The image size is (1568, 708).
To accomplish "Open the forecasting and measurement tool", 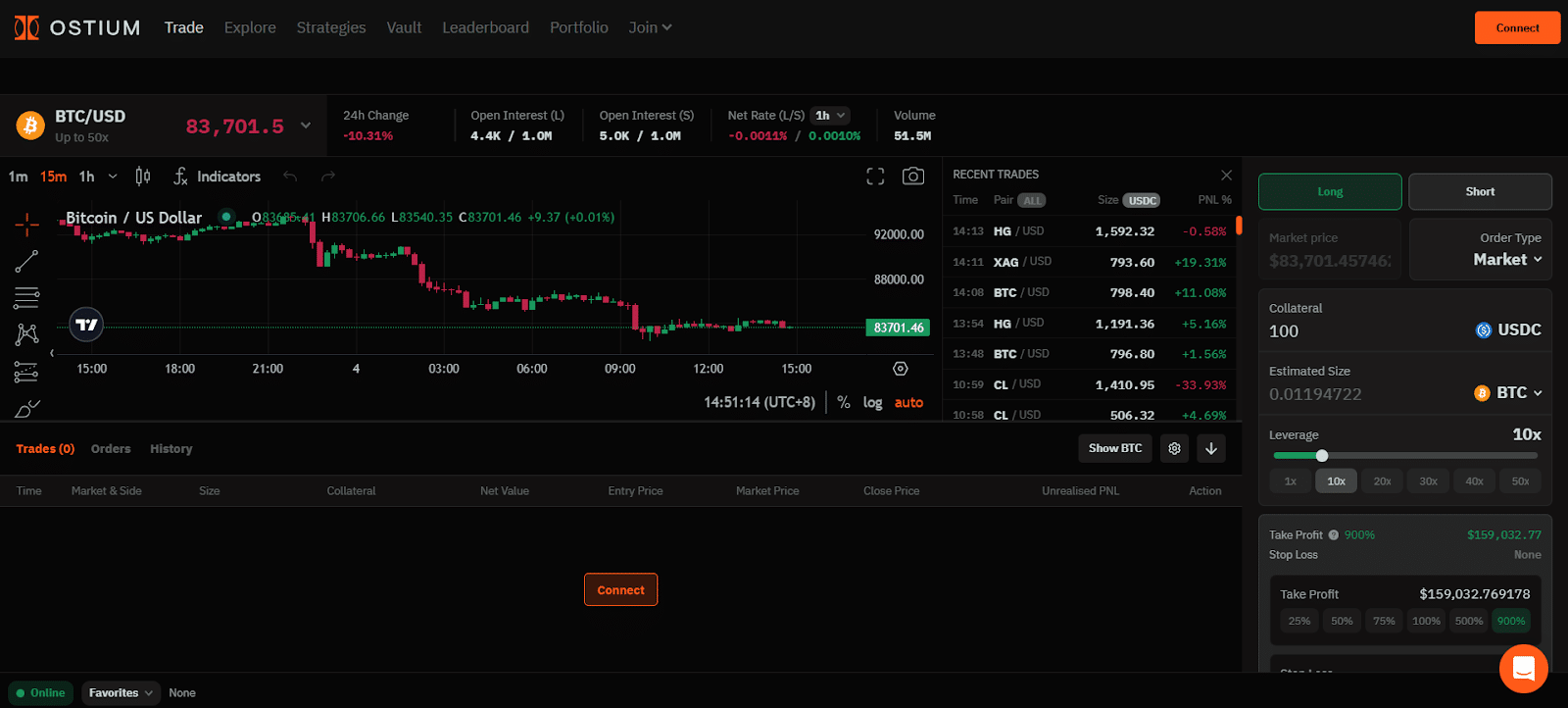I will point(27,372).
